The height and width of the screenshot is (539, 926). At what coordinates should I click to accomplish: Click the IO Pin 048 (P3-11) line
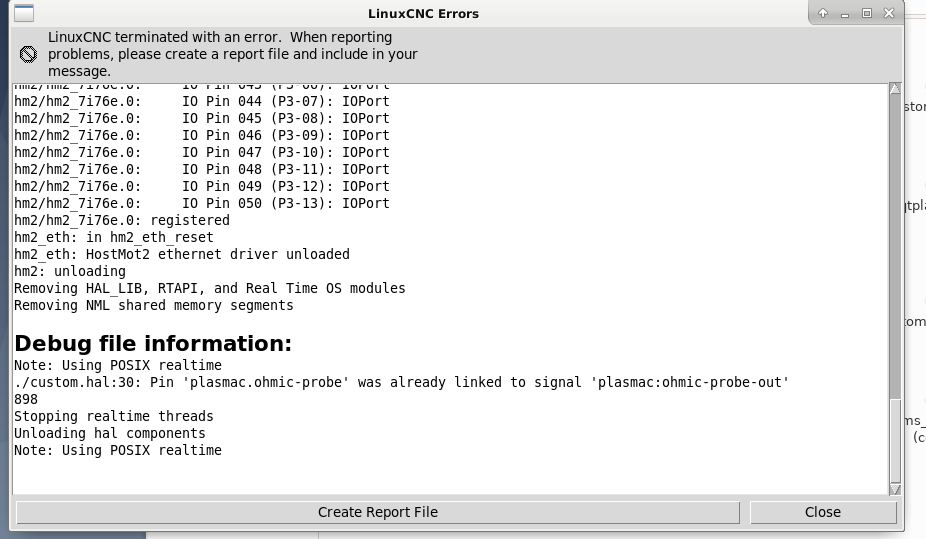coord(202,169)
